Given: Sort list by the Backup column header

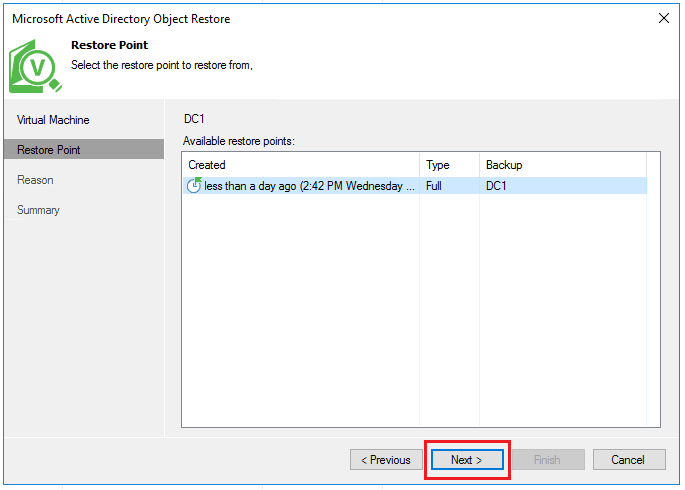Looking at the screenshot, I should point(562,165).
